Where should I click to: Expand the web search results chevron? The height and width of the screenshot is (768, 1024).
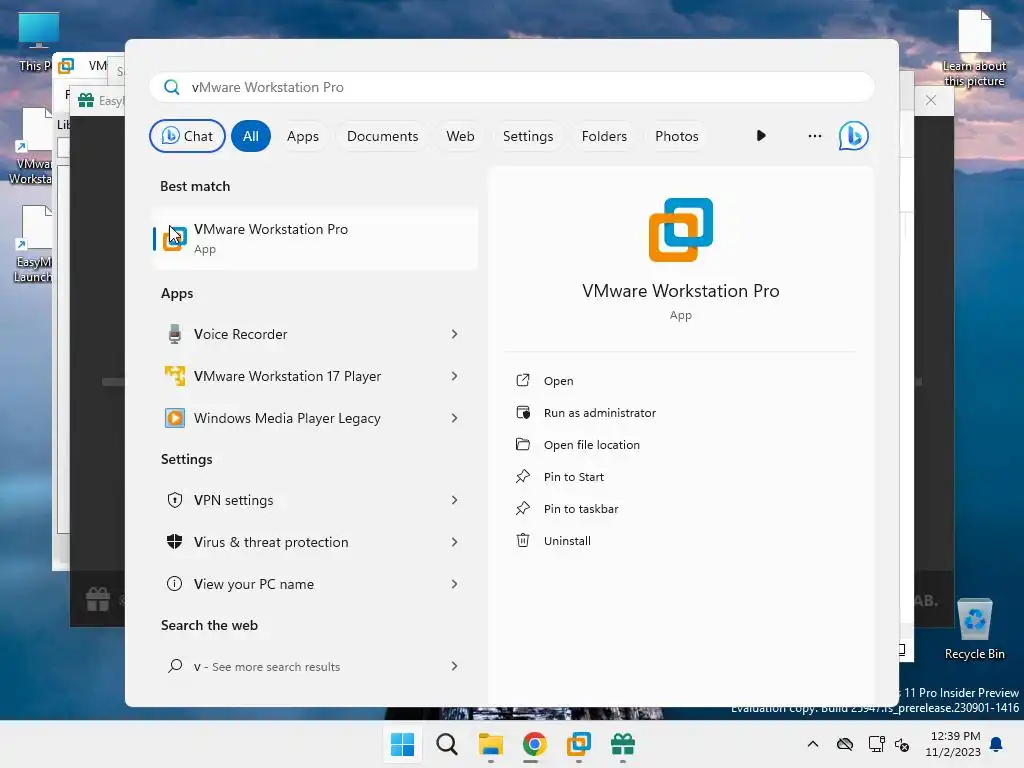tap(455, 666)
